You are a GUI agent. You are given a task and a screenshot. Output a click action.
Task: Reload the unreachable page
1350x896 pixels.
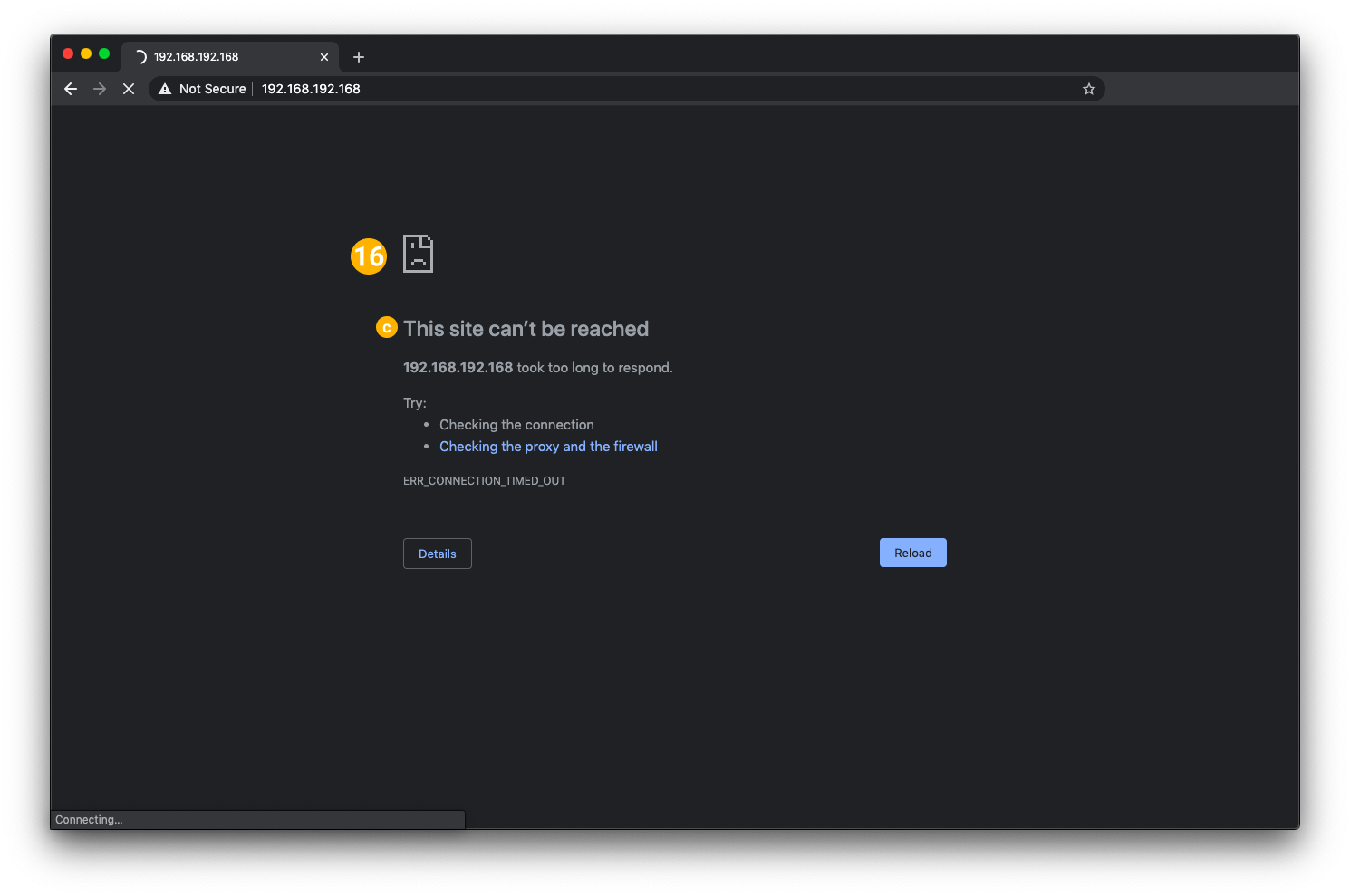point(913,553)
